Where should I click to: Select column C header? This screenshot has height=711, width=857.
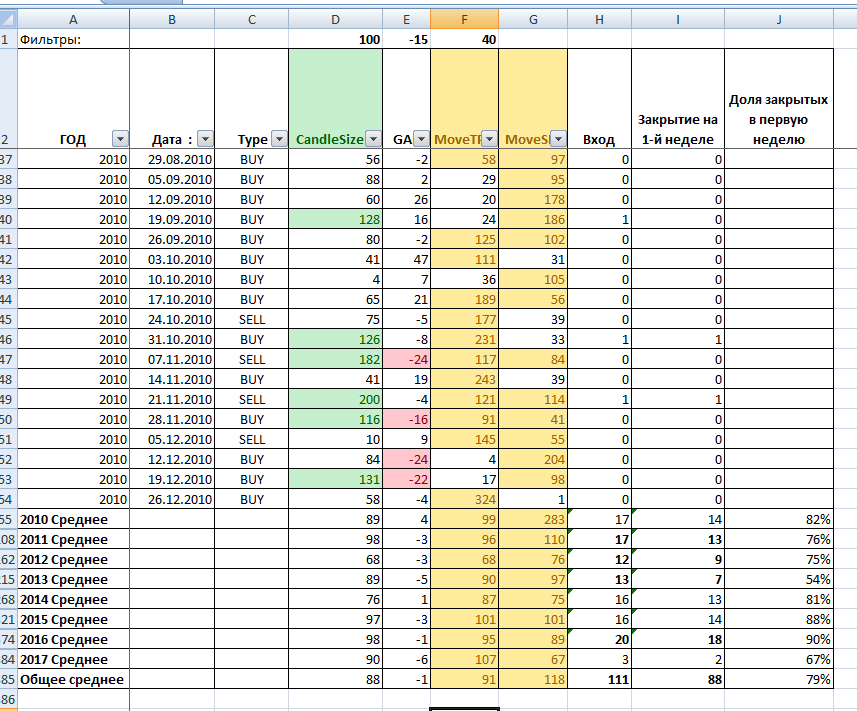click(x=251, y=20)
